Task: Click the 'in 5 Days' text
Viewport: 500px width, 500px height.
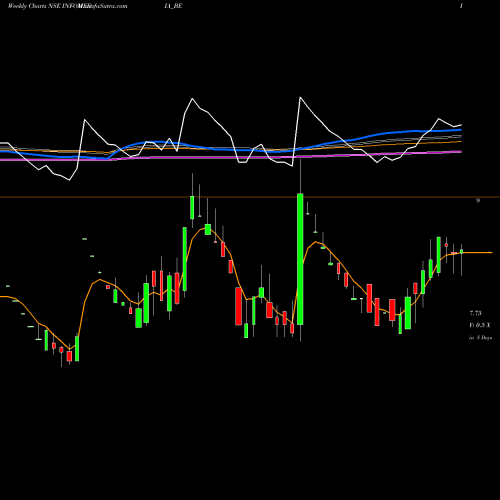Action: [480, 338]
